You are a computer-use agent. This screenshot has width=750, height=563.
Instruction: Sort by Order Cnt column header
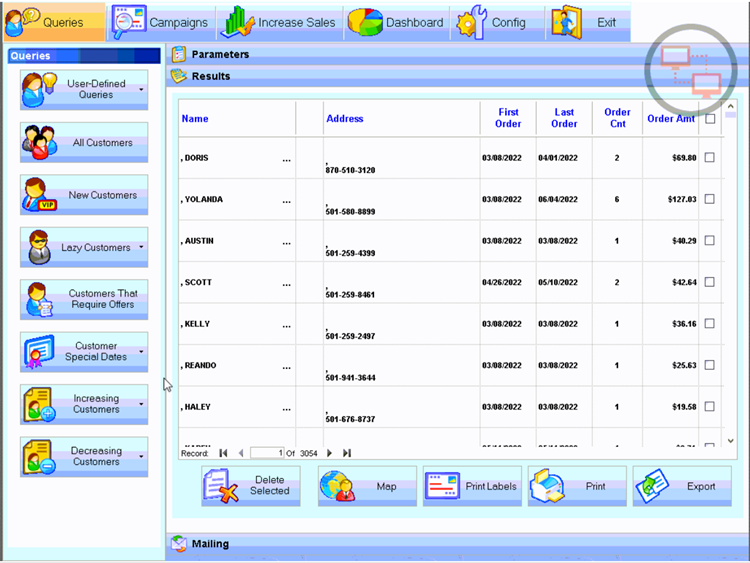(618, 118)
